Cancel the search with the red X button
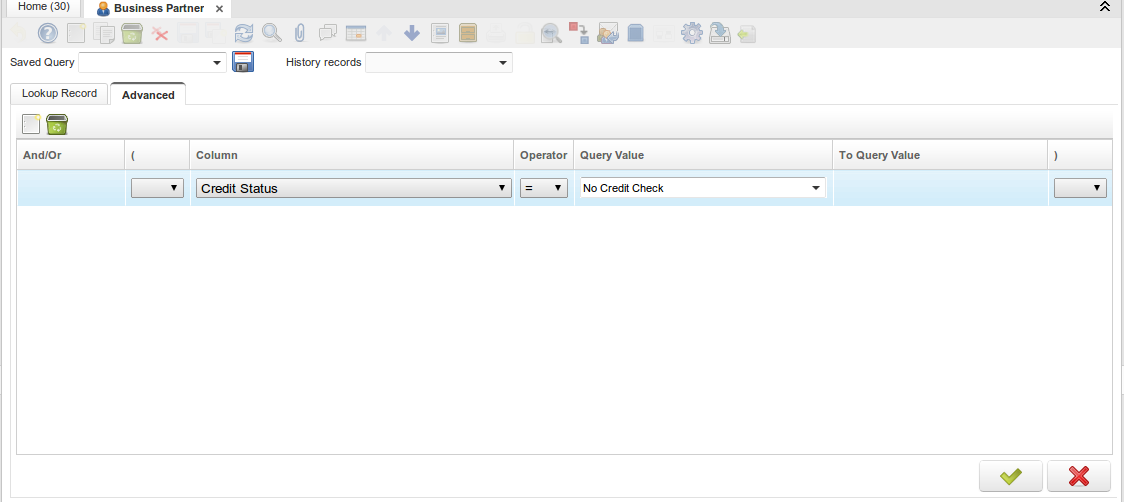 click(x=1078, y=476)
